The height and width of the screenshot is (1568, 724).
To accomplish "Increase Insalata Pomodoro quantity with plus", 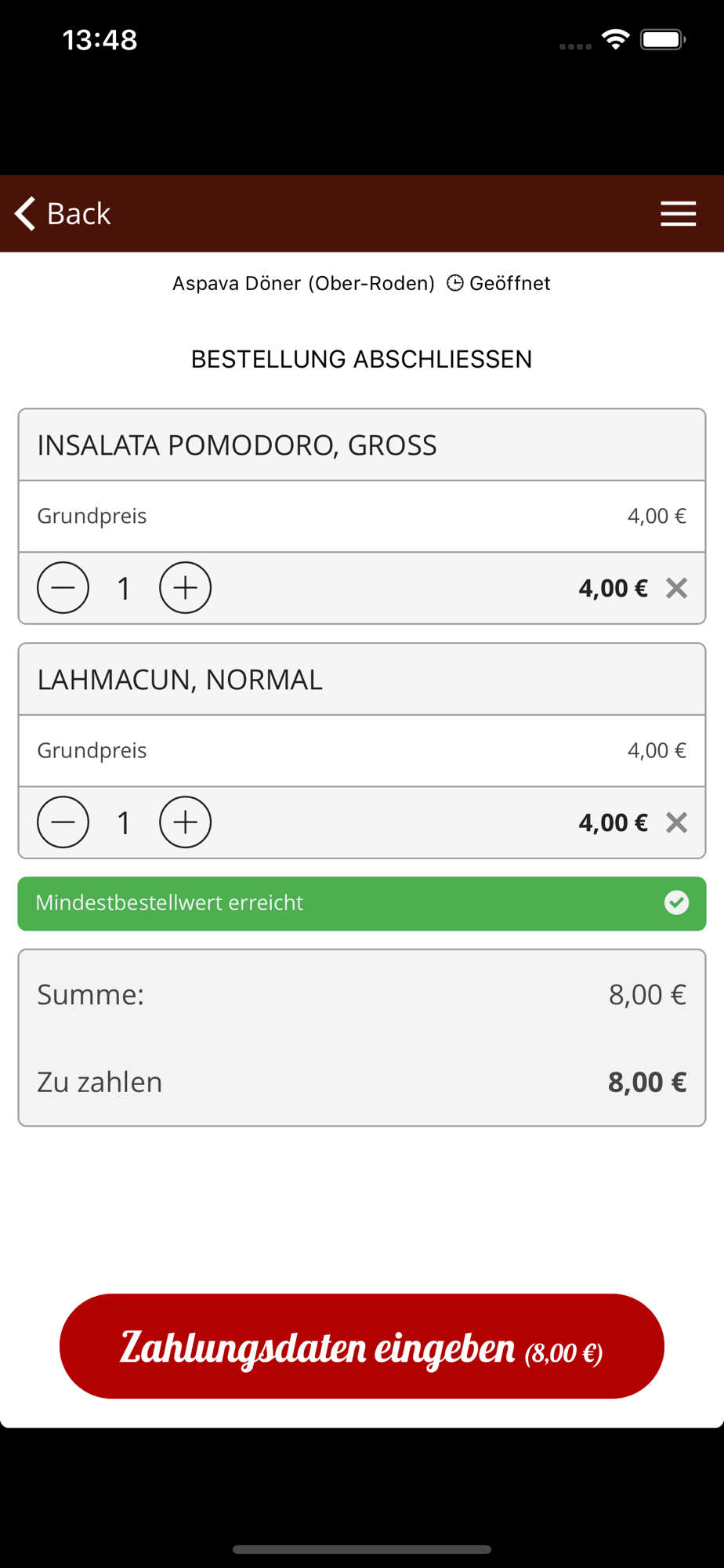I will pos(185,588).
